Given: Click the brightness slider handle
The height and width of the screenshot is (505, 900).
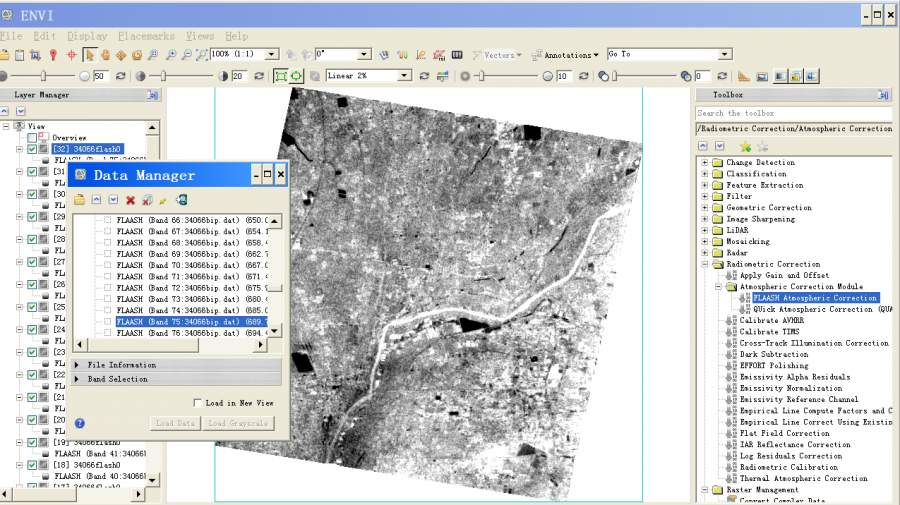Looking at the screenshot, I should coord(44,76).
